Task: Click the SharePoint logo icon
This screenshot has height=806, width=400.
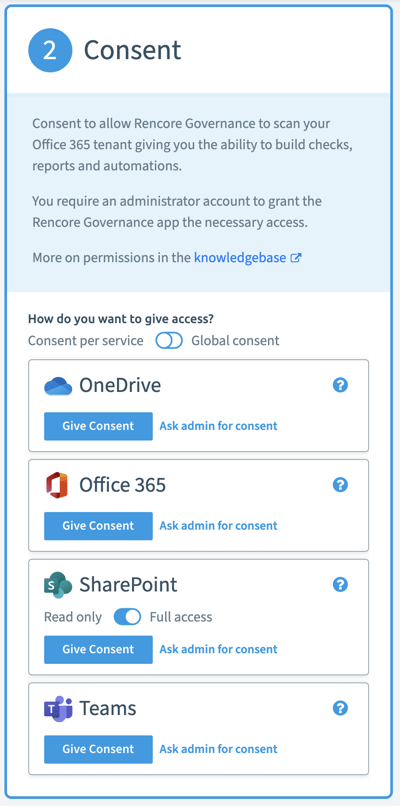Action: point(58,585)
